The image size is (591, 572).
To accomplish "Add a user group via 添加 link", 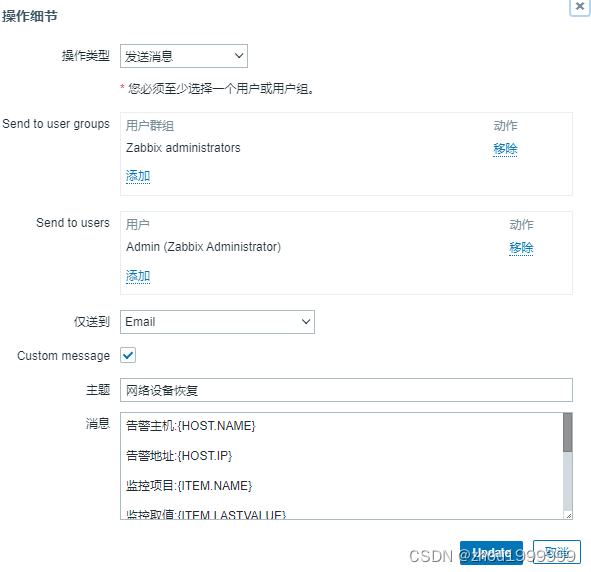I will pos(138,176).
